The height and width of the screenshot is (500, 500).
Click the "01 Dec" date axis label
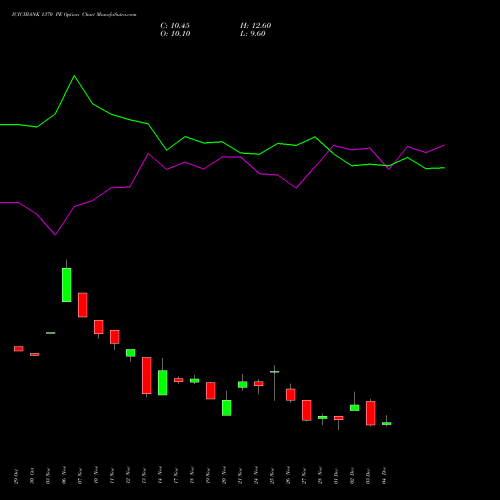(x=336, y=476)
